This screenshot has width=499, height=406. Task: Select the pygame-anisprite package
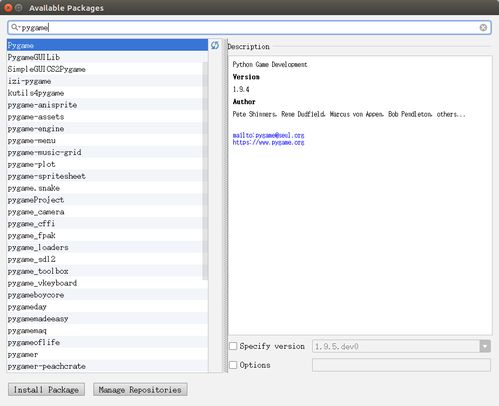coord(107,105)
